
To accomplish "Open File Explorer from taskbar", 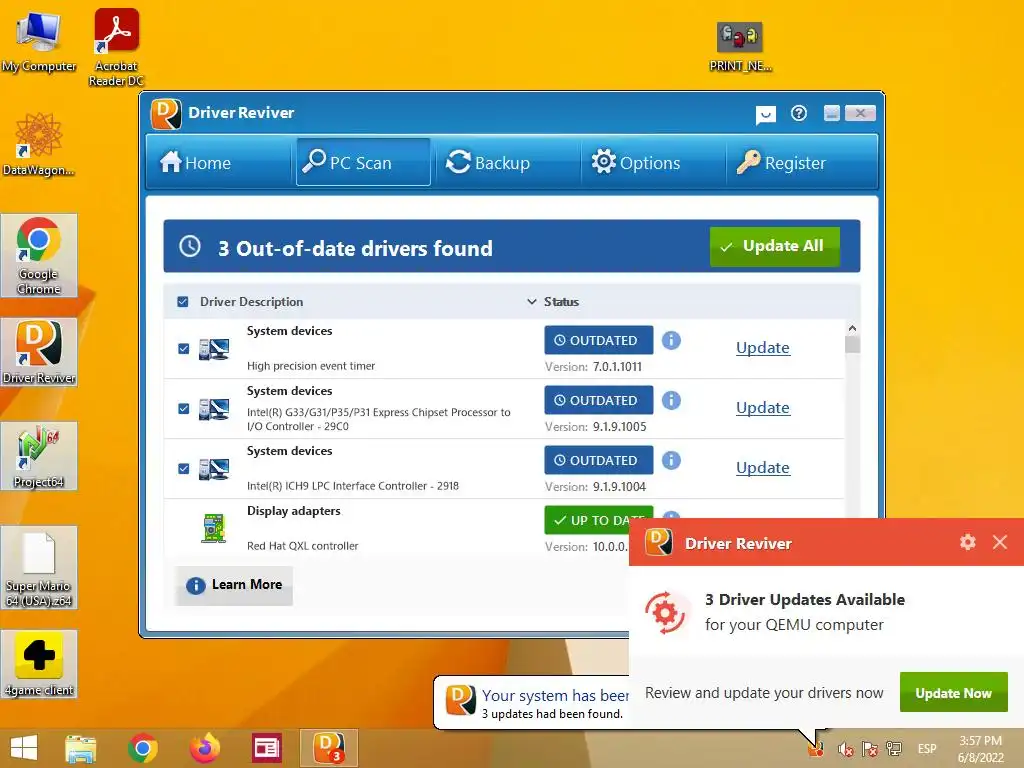I will click(80, 748).
